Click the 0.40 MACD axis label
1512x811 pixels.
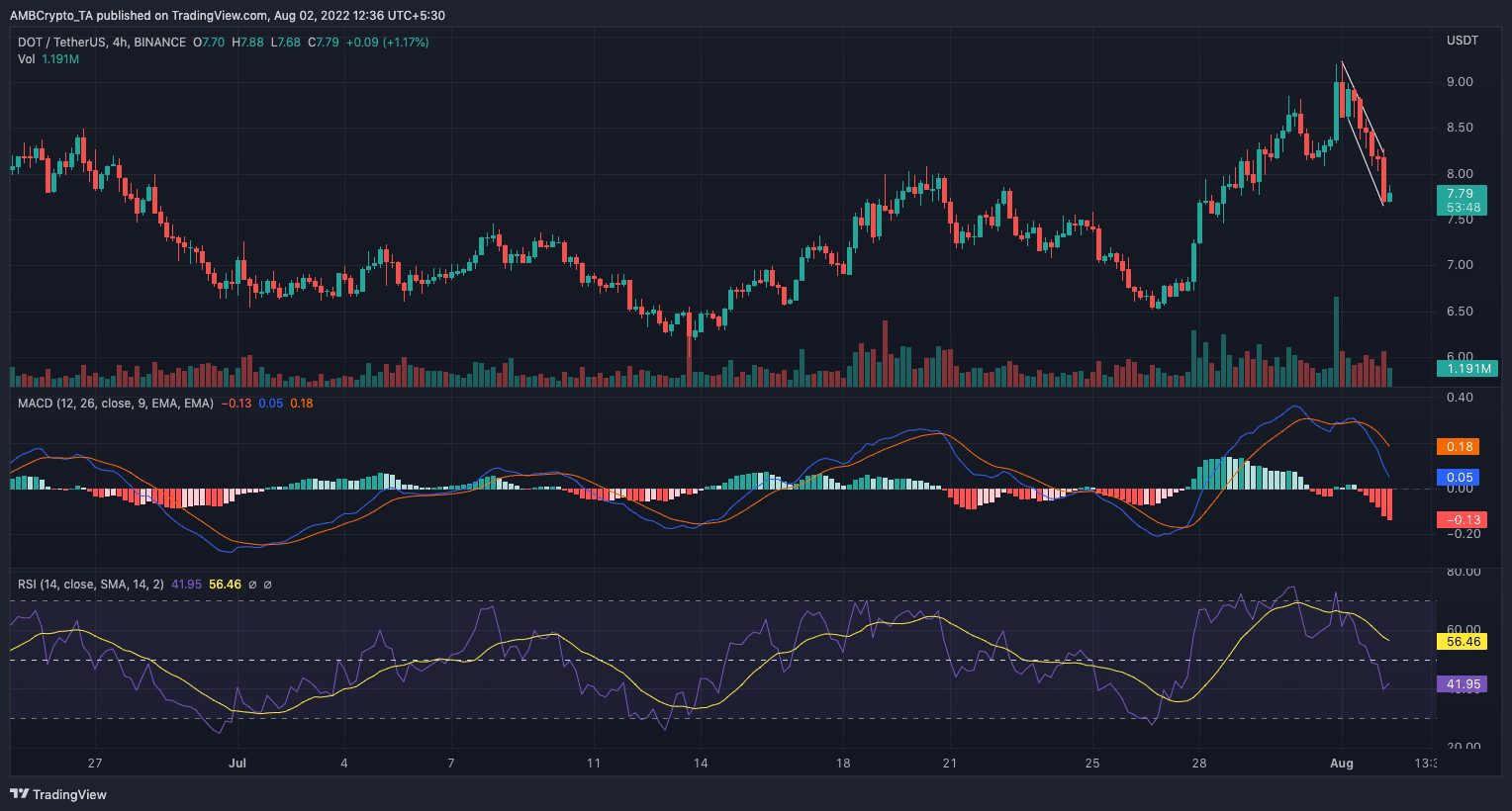(x=1460, y=398)
